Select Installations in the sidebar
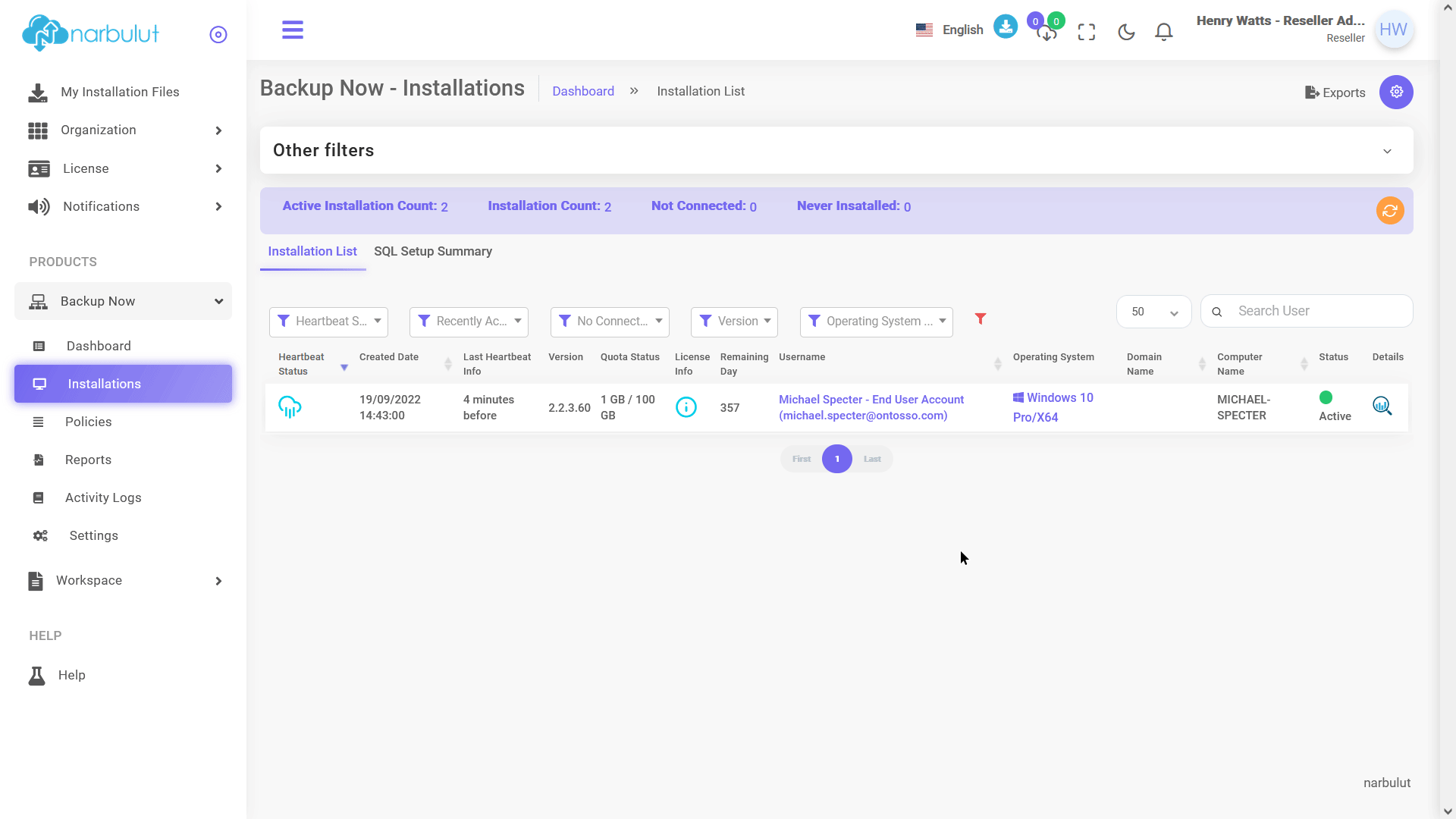 tap(123, 384)
